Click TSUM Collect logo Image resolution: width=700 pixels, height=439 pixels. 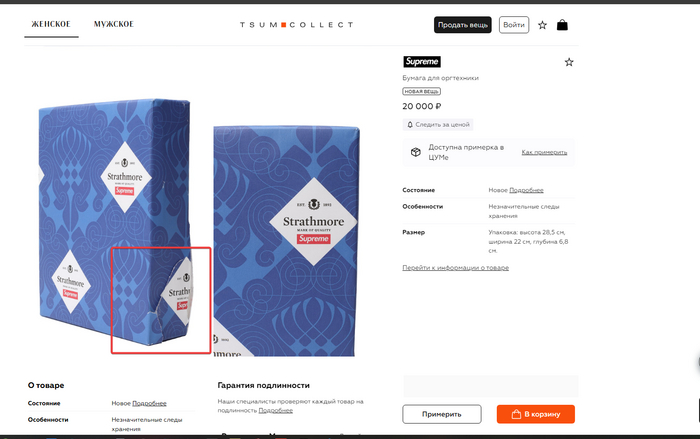pos(296,25)
